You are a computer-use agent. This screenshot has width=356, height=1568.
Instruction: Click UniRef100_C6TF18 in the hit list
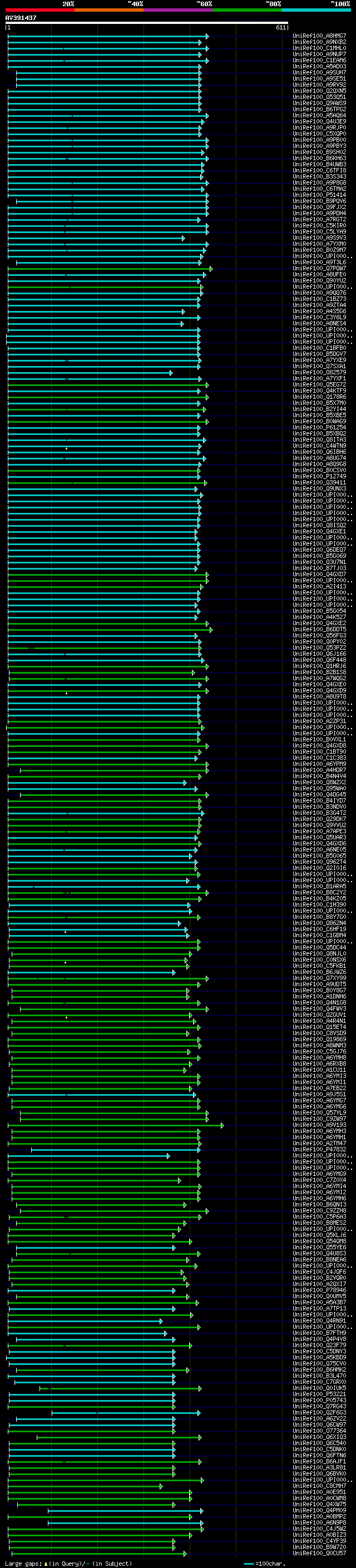coord(319,170)
